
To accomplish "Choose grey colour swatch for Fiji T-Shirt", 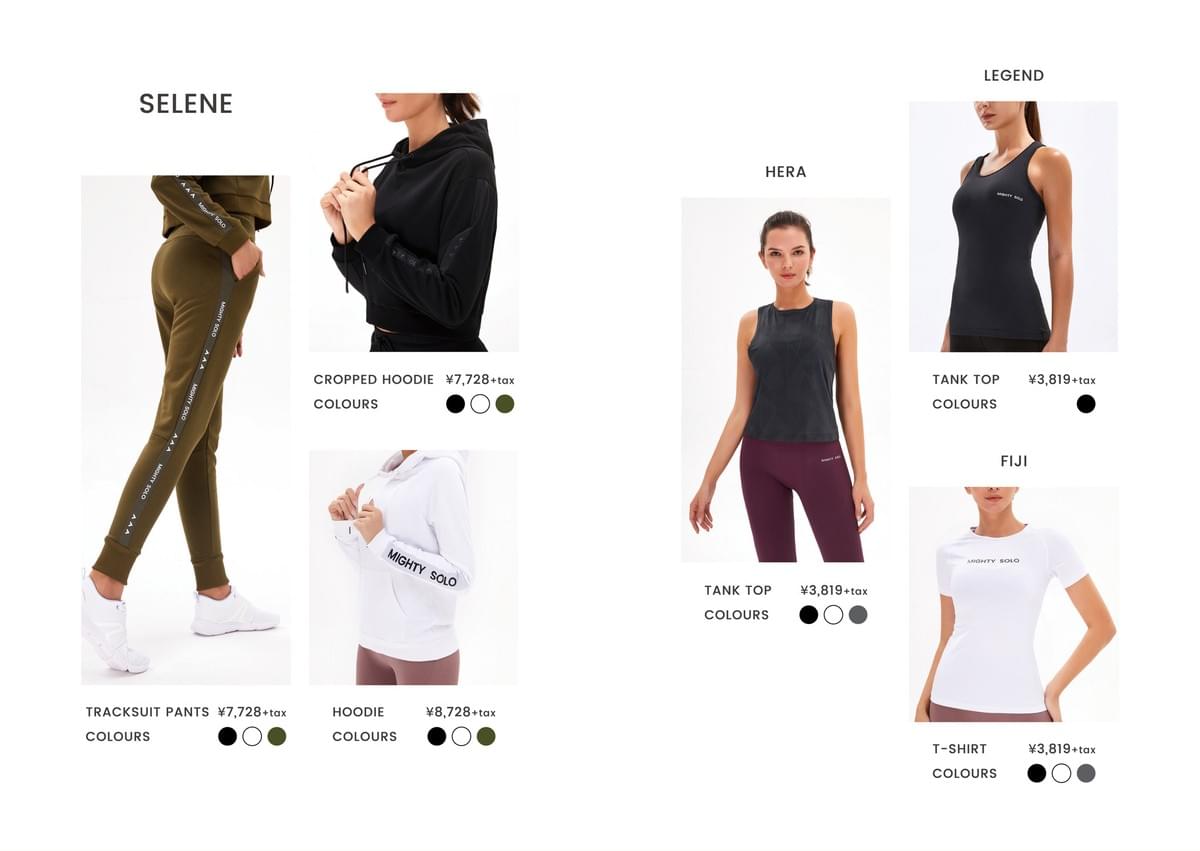I will [x=1086, y=773].
